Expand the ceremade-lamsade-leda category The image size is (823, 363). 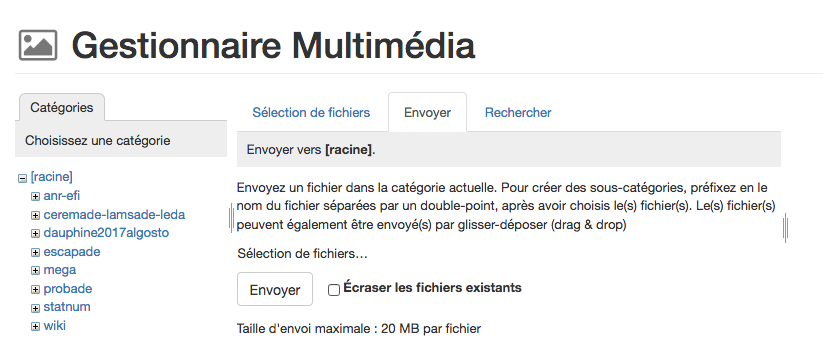(x=35, y=216)
